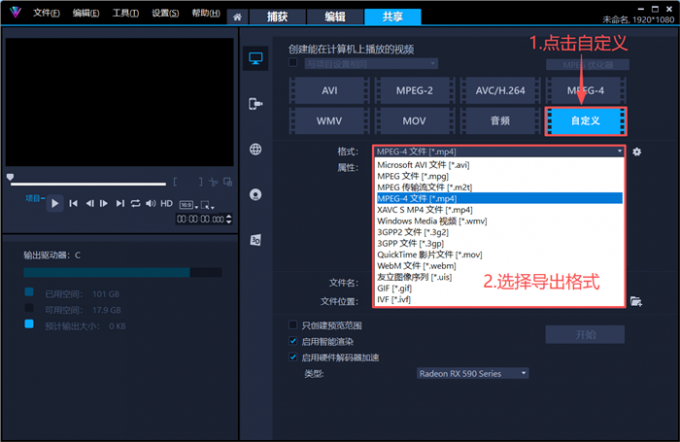The width and height of the screenshot is (680, 442).
Task: Select the device output category icon
Action: 255,104
